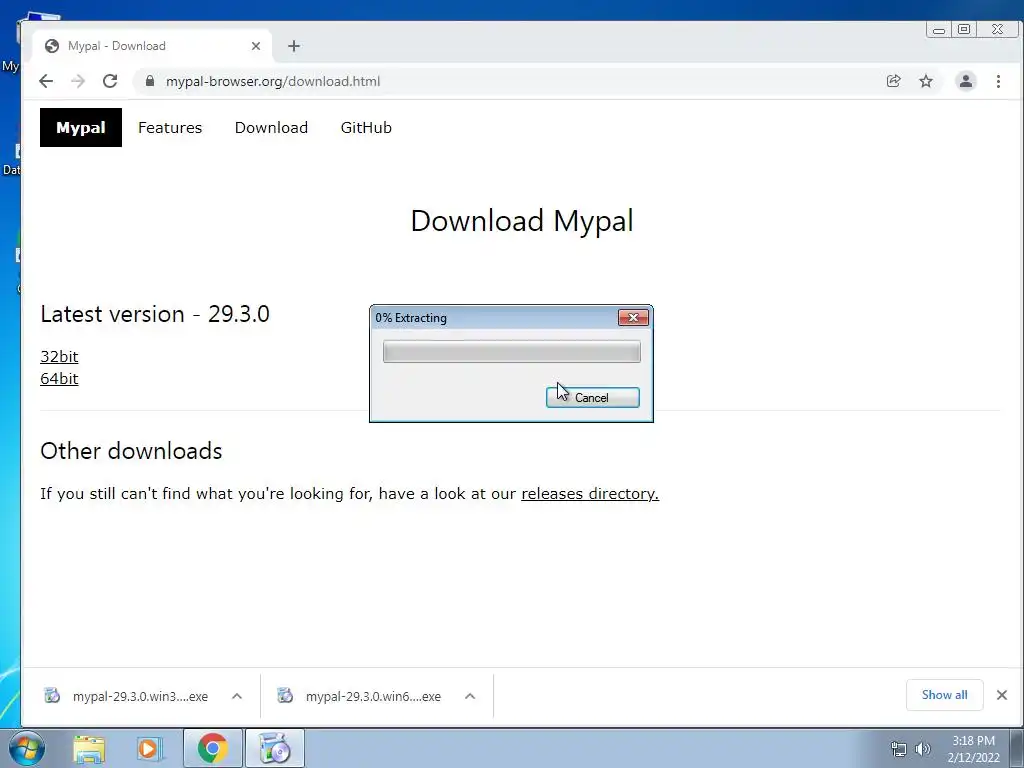Open the Windows Start menu

pyautogui.click(x=27, y=748)
